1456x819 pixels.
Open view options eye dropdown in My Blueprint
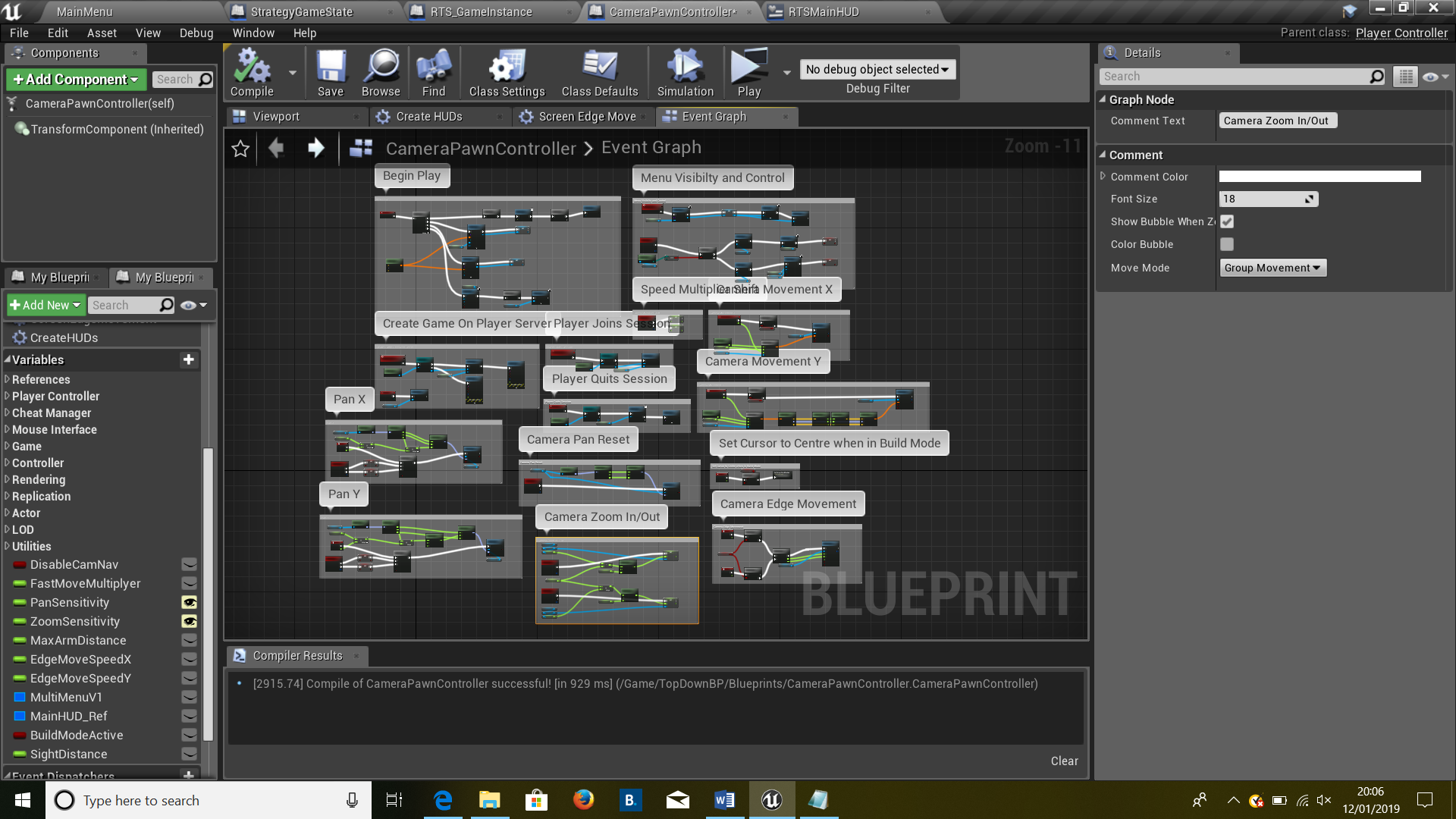tap(194, 305)
